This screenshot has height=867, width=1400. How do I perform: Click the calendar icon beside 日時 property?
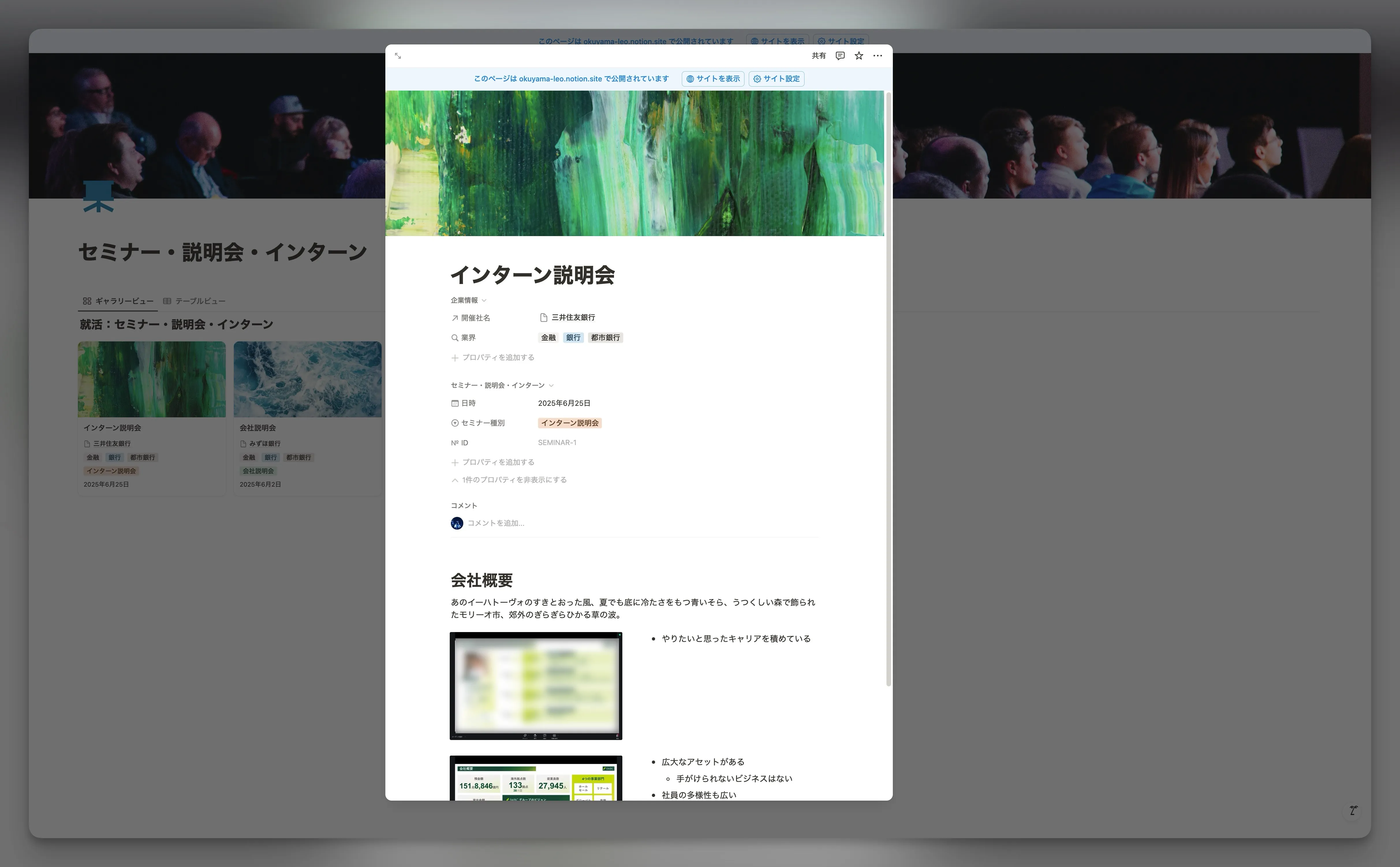tap(455, 403)
